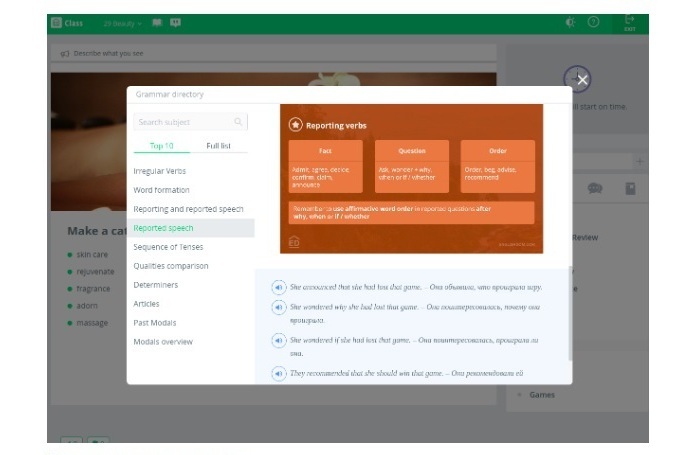Play audio for 'She wondered why' sentence
The image size is (700, 455).
tap(280, 307)
